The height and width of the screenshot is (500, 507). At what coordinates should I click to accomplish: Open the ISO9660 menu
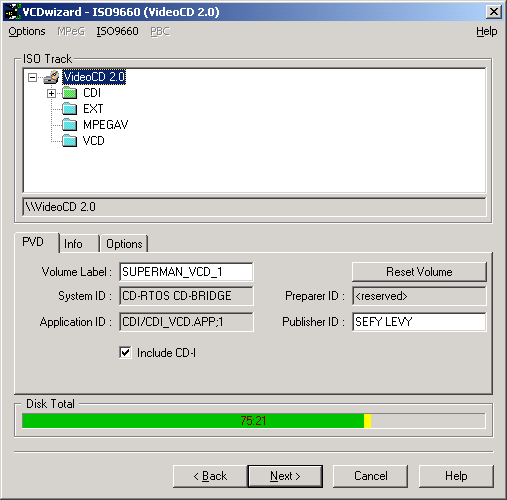coord(117,31)
